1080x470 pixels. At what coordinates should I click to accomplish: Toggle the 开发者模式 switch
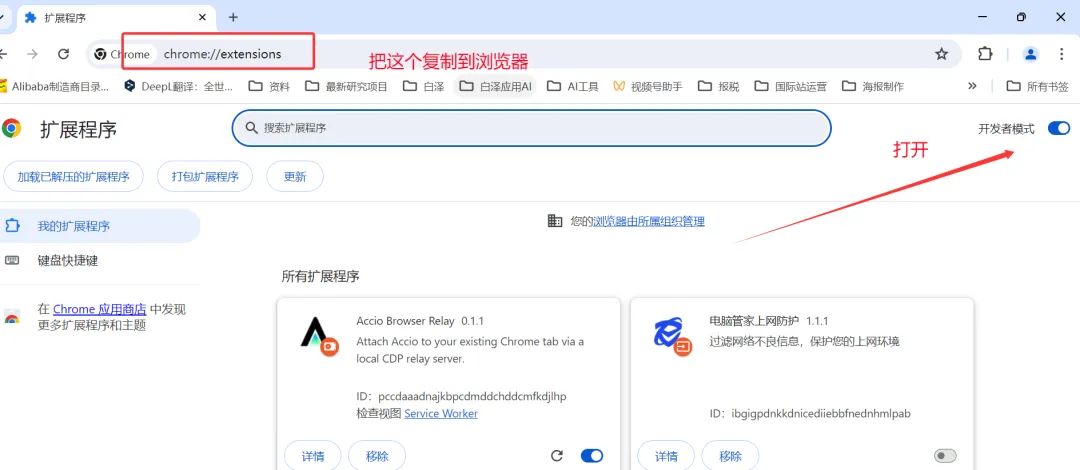1059,128
